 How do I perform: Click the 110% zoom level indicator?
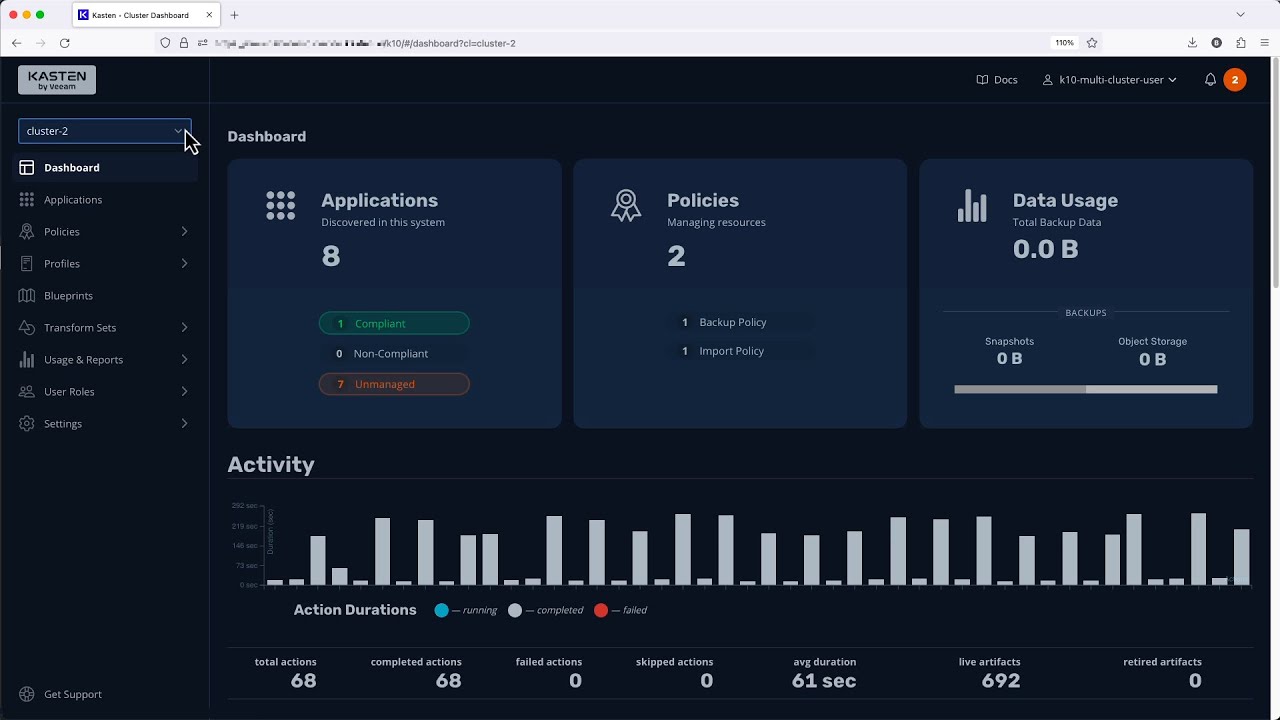point(1064,43)
